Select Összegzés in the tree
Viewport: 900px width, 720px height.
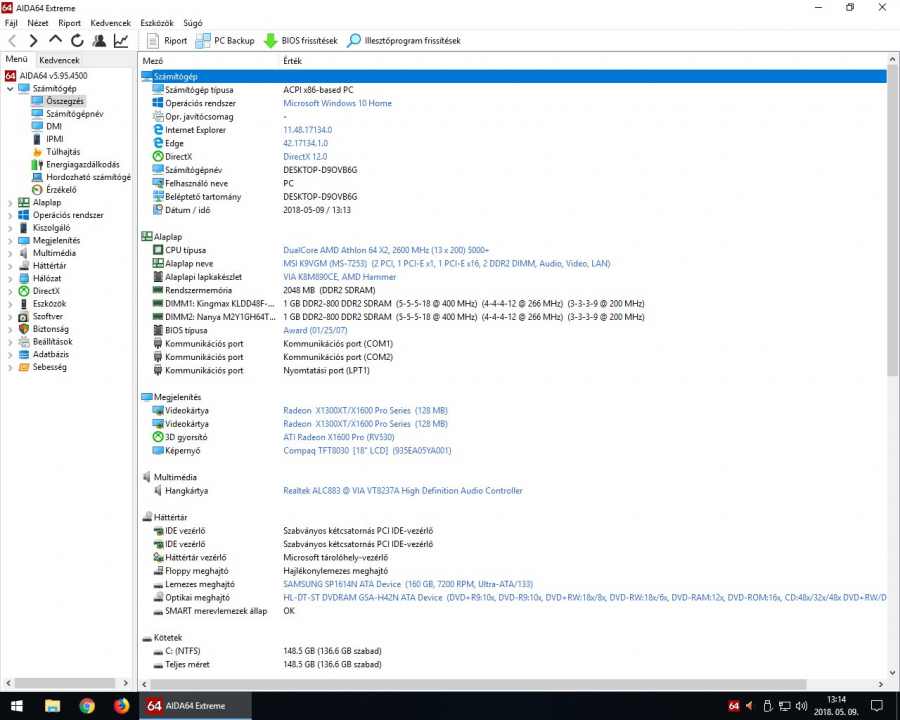65,101
